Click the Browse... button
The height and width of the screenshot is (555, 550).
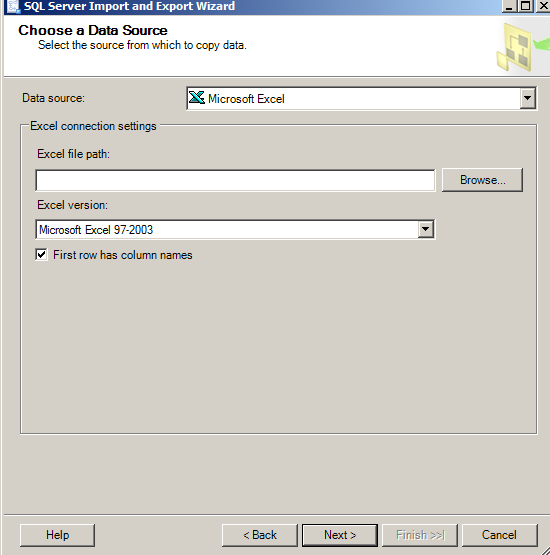click(482, 180)
